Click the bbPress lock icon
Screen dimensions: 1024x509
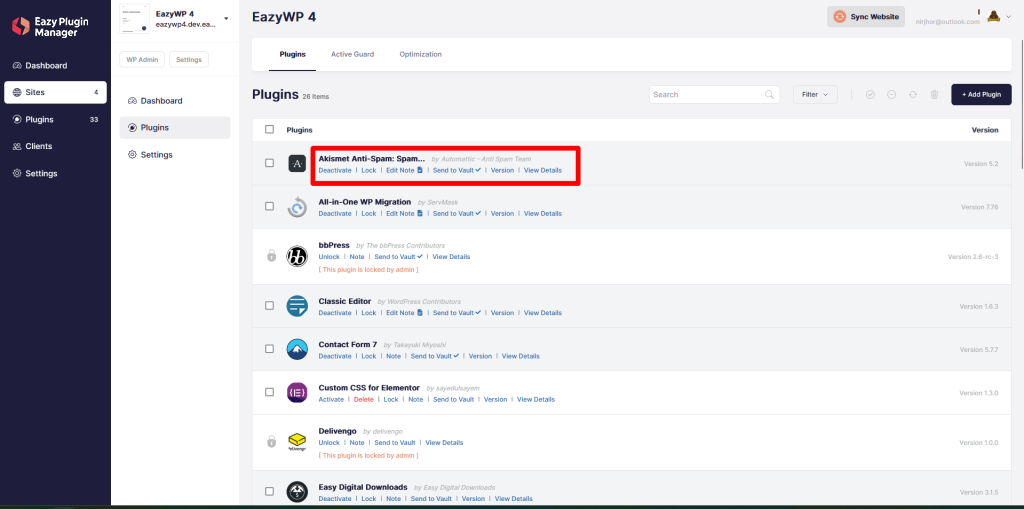click(272, 255)
